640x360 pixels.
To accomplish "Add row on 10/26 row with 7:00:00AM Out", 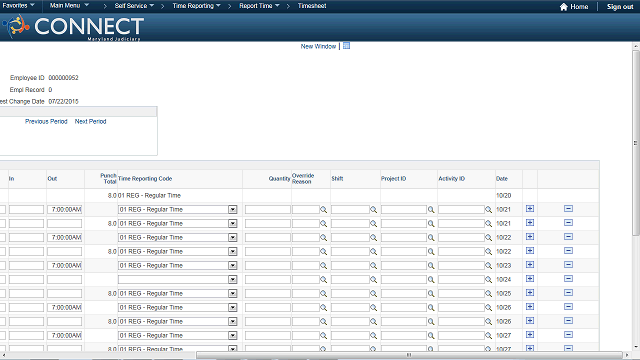I will [530, 307].
